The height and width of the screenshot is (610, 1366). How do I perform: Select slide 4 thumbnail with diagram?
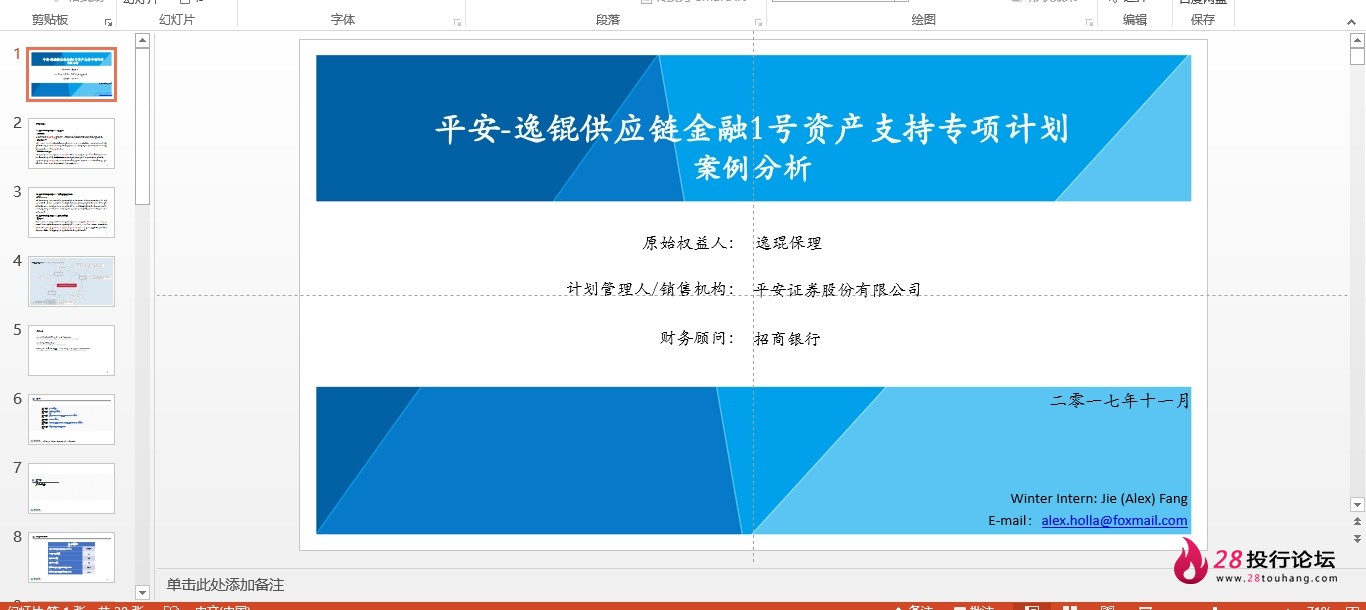pyautogui.click(x=71, y=281)
